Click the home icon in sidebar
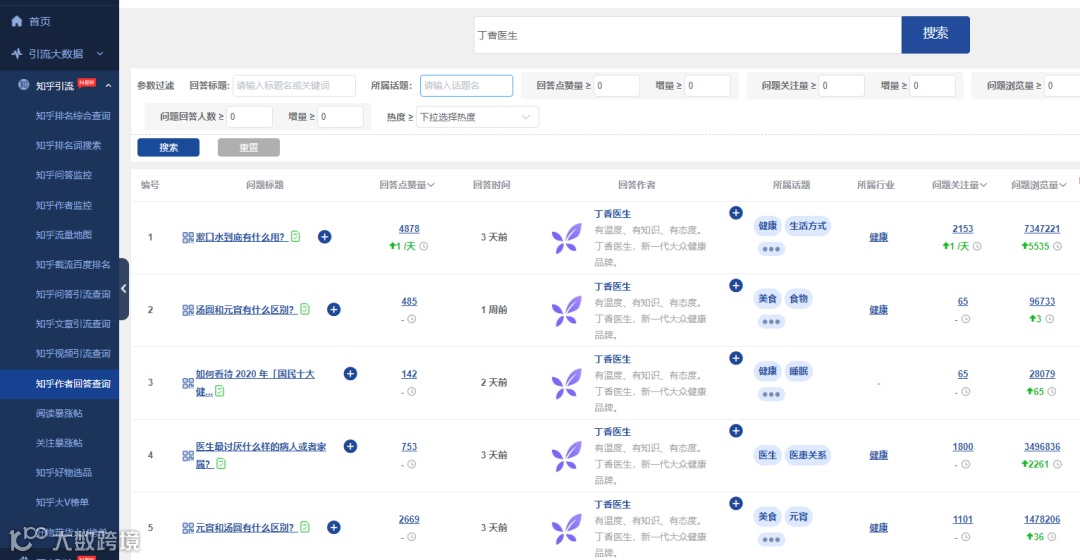Screen dimensions: 1080x560 (17, 21)
